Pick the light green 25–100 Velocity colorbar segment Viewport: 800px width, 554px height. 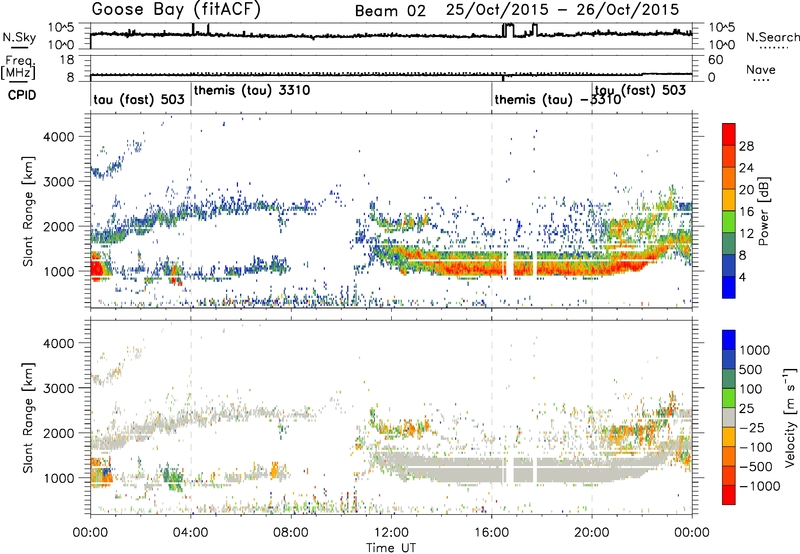point(729,398)
